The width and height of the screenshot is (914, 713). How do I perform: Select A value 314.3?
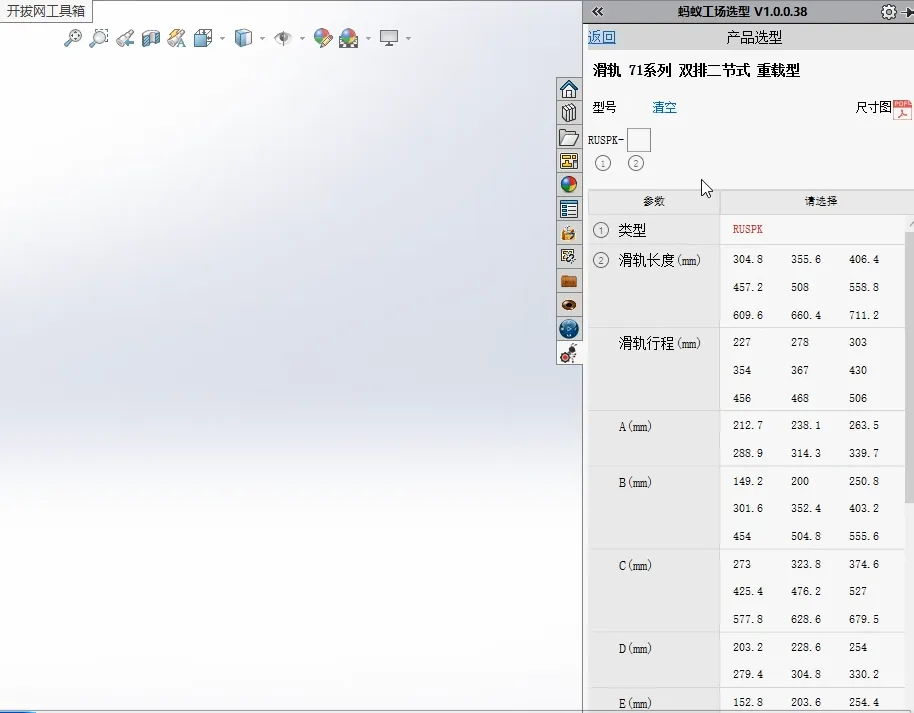point(806,453)
